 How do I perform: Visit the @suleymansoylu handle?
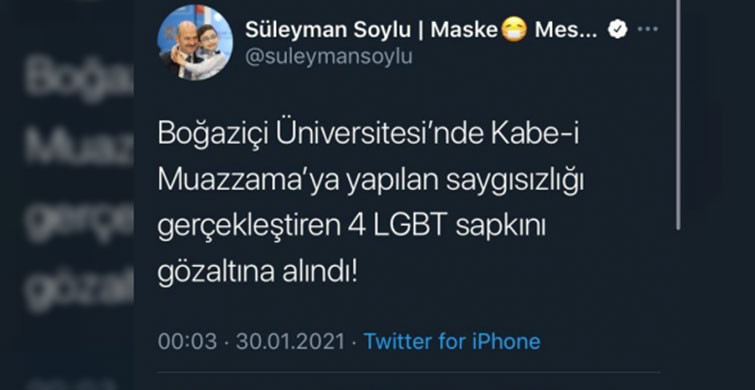[329, 57]
